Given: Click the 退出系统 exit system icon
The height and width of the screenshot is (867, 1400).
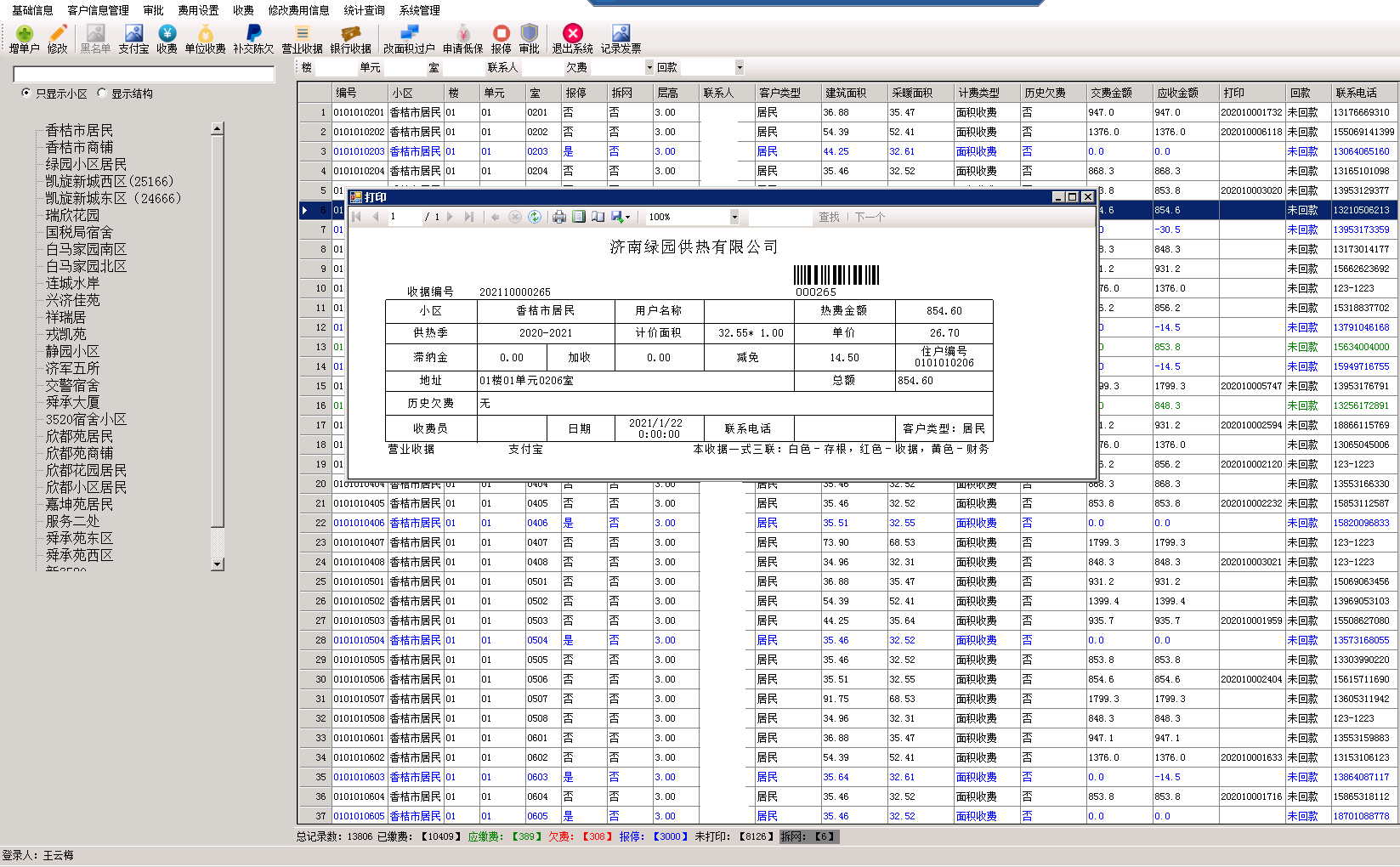Looking at the screenshot, I should (x=572, y=37).
